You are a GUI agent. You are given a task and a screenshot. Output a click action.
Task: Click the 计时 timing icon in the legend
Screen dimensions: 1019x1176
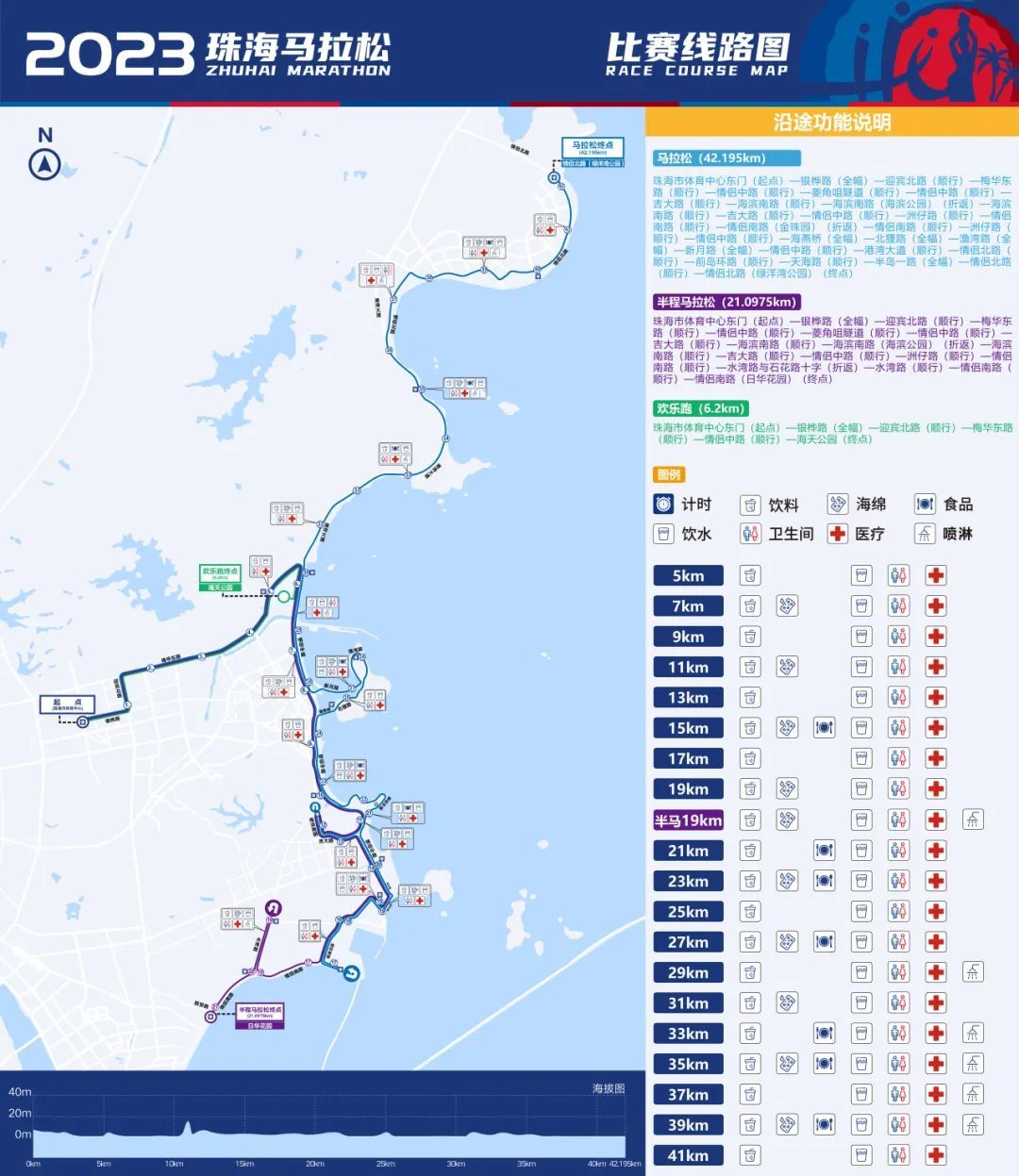click(664, 505)
